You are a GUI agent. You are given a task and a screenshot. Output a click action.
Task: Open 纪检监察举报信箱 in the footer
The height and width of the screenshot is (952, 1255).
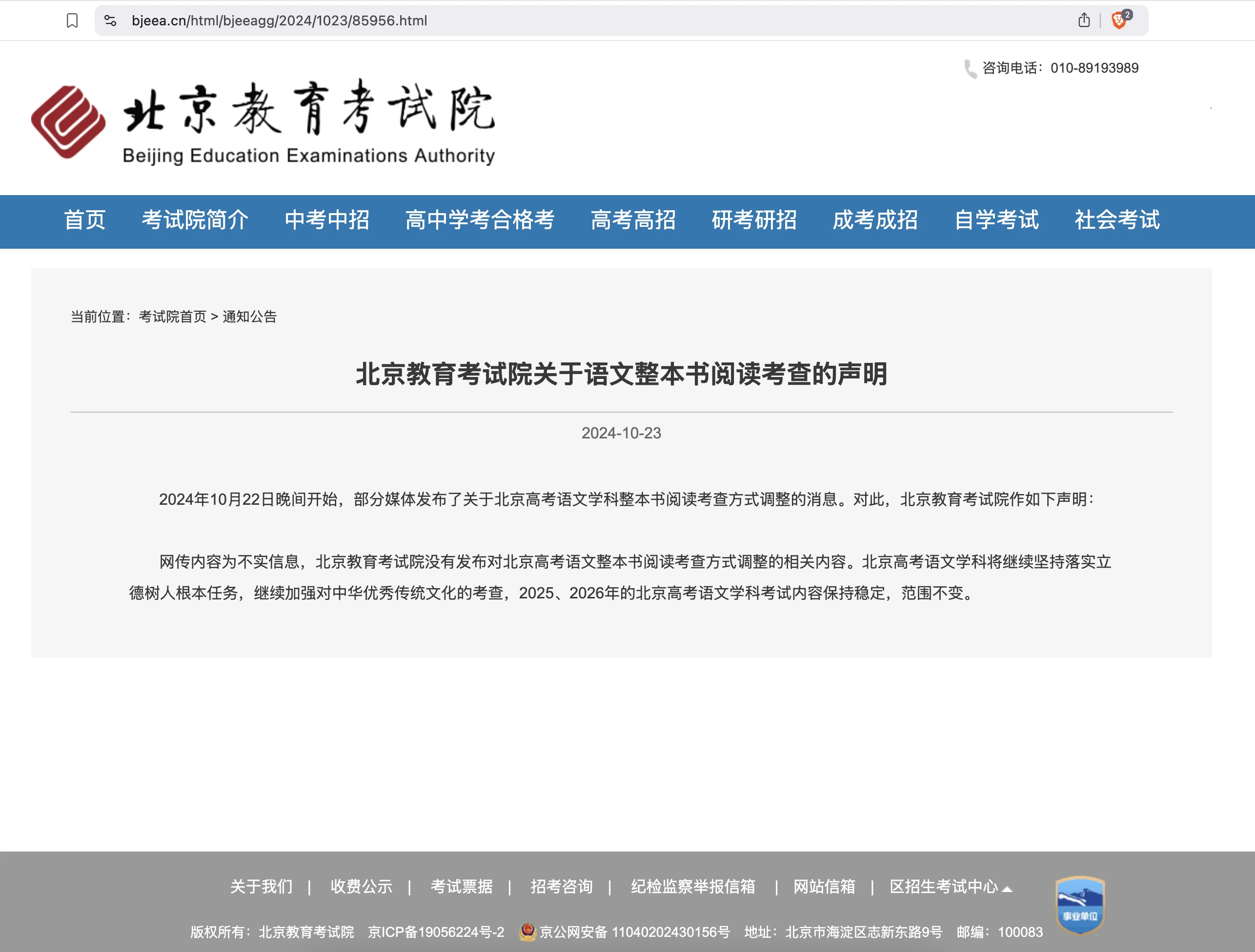693,887
